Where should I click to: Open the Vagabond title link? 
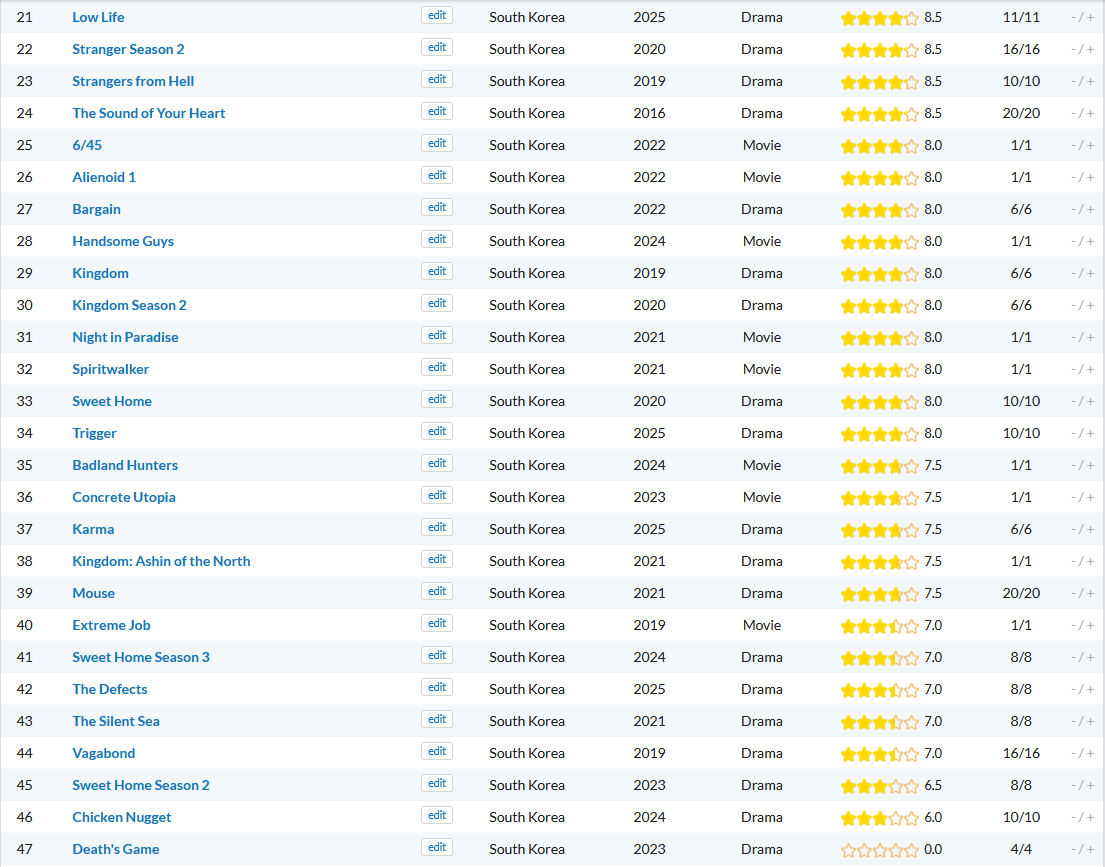104,754
